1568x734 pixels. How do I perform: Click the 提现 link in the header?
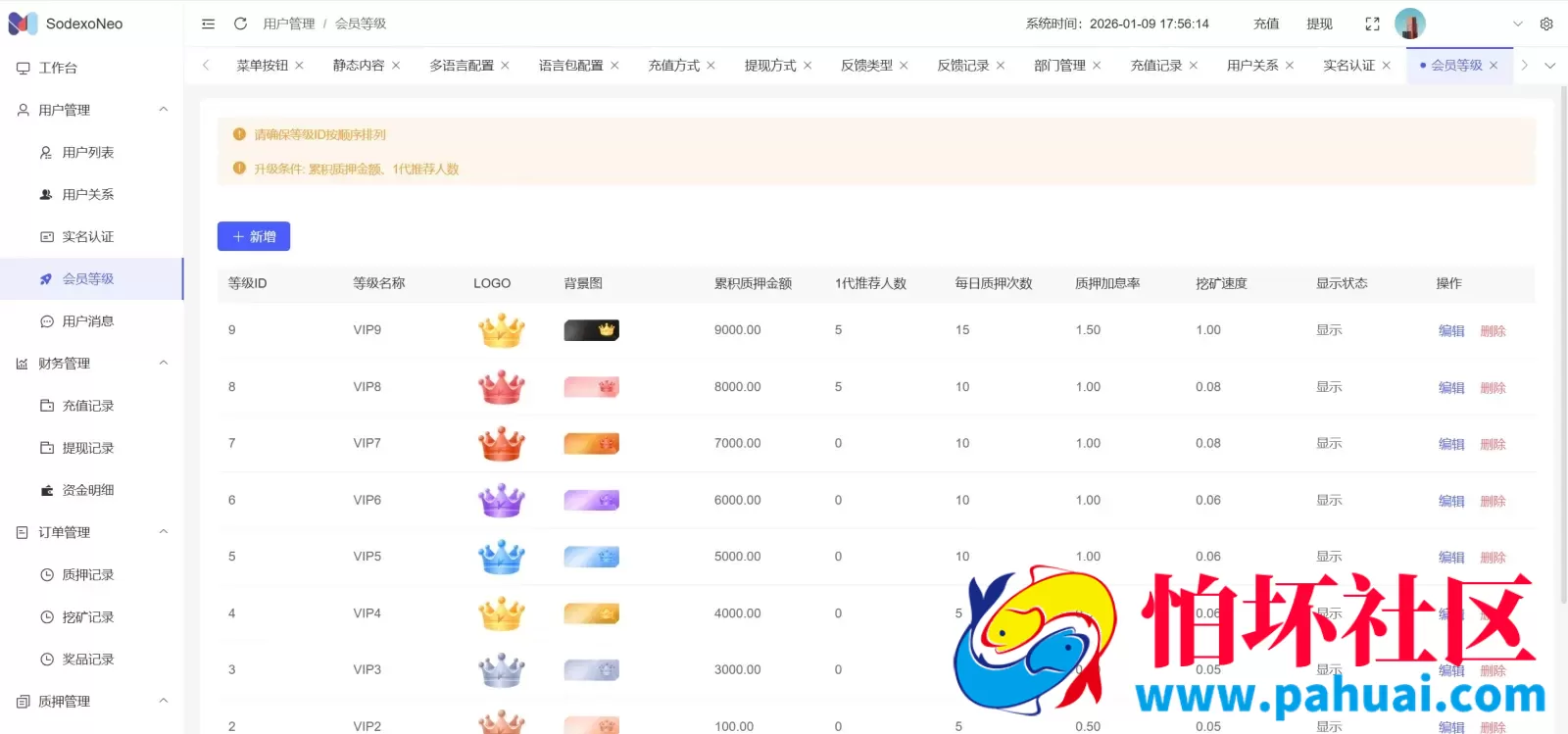[x=1319, y=24]
